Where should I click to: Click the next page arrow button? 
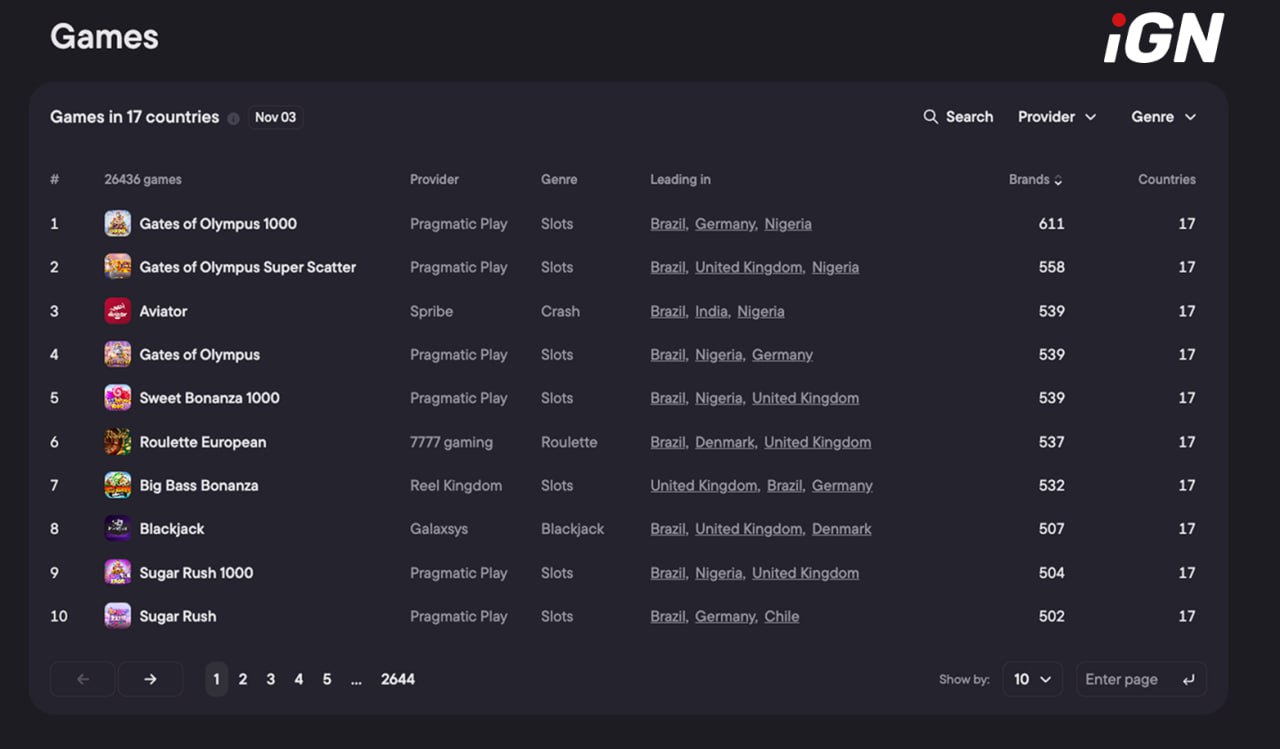coord(150,679)
